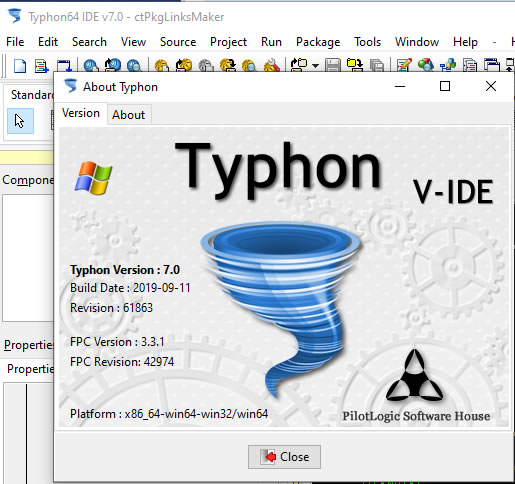Click the 'PilotLogic Software House' text
515x484 pixels.
tap(416, 416)
